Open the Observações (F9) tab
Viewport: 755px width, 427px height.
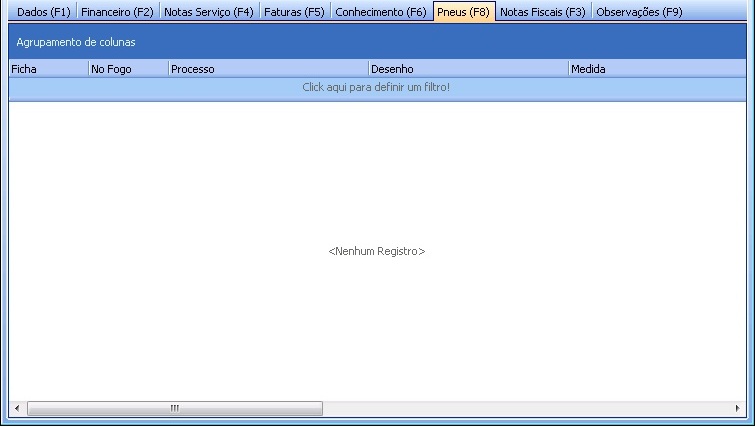[x=639, y=12]
